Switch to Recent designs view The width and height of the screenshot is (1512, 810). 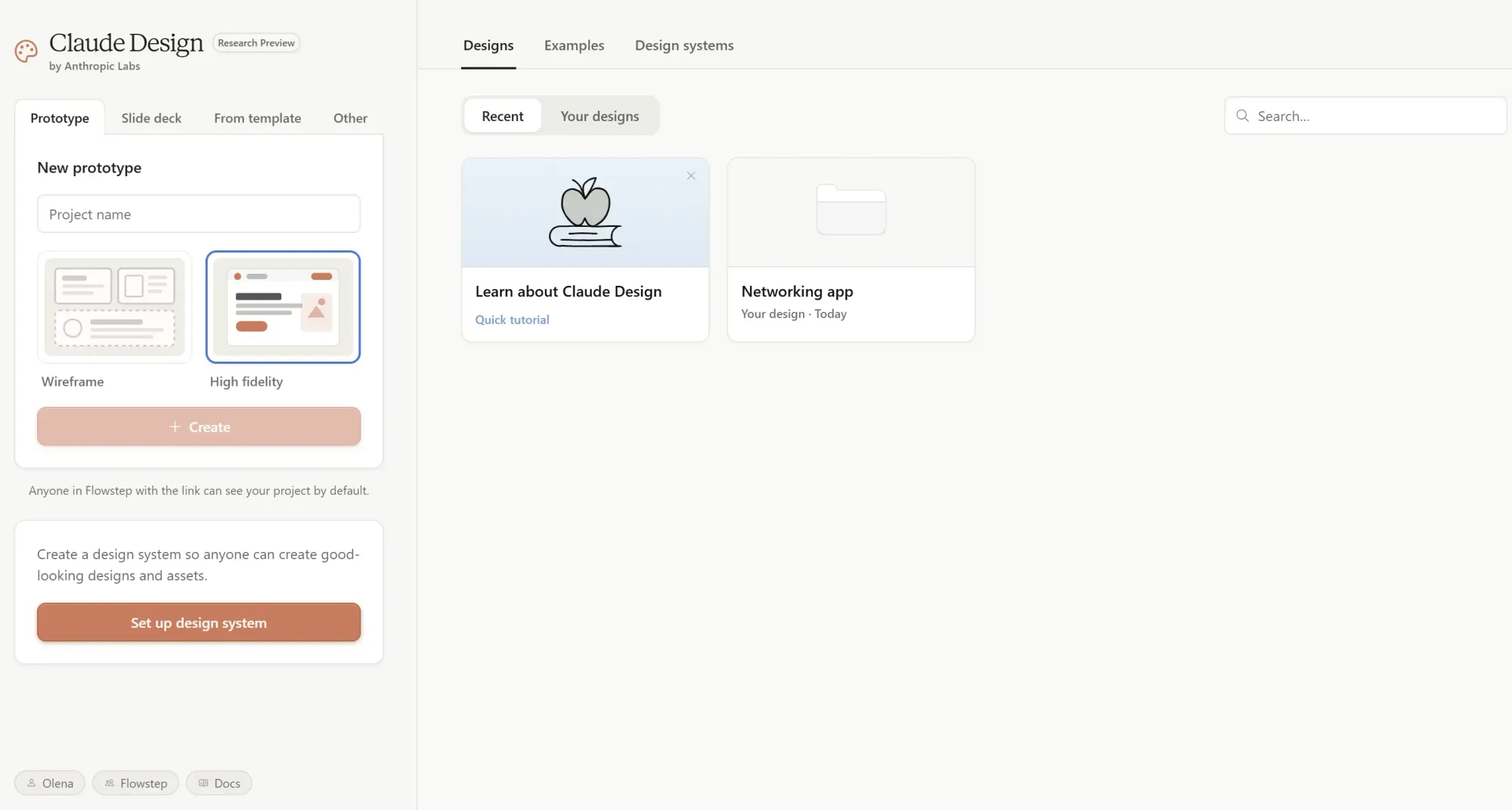click(502, 116)
